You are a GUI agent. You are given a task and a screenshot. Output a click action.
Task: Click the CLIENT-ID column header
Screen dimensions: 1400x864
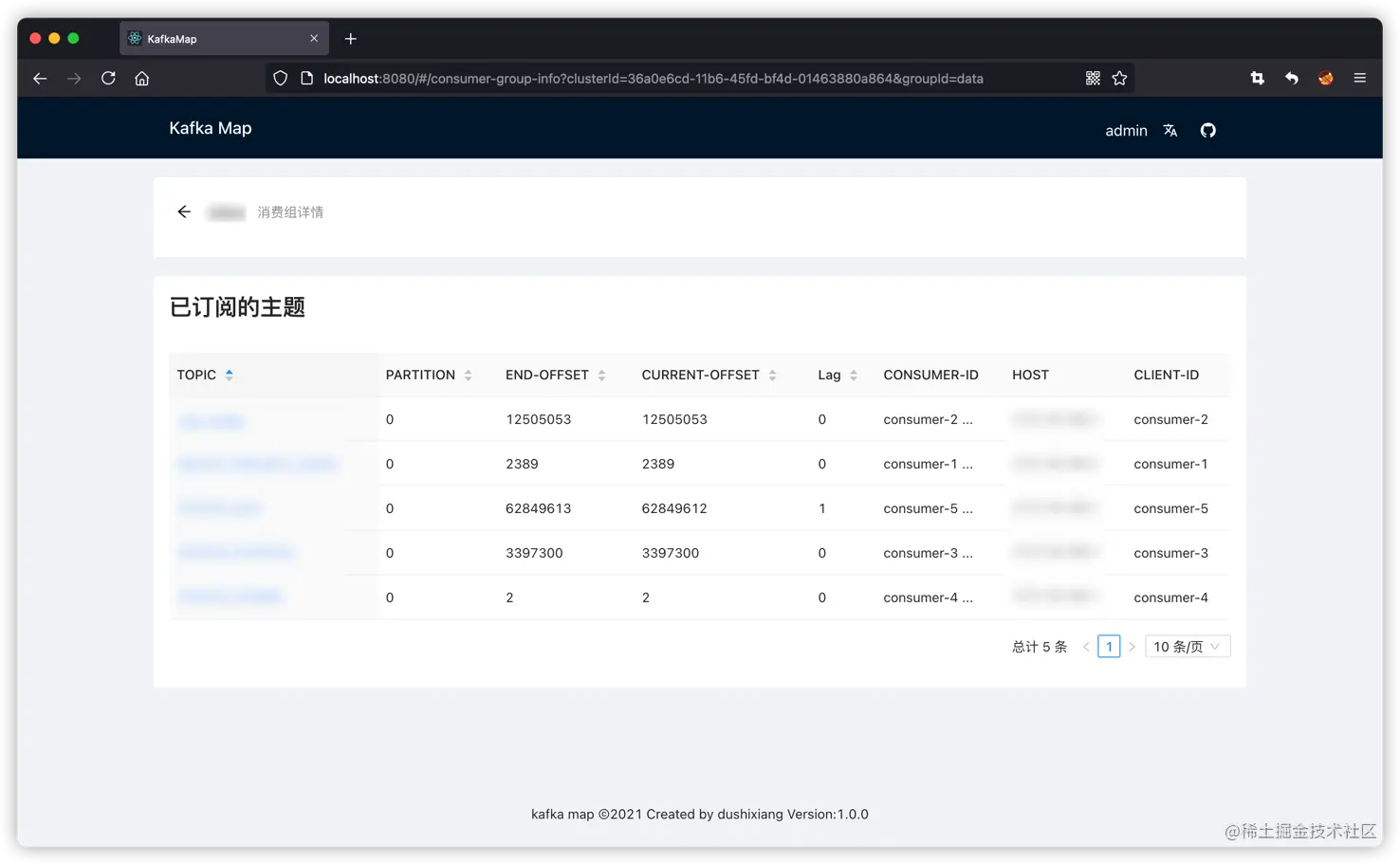click(x=1166, y=375)
